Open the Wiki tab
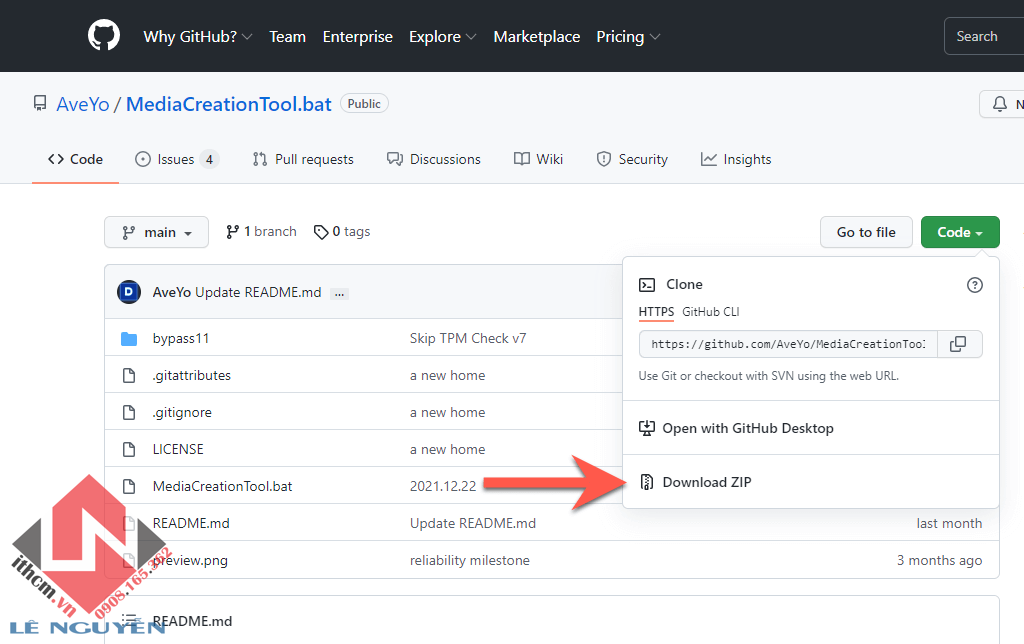 click(x=538, y=159)
